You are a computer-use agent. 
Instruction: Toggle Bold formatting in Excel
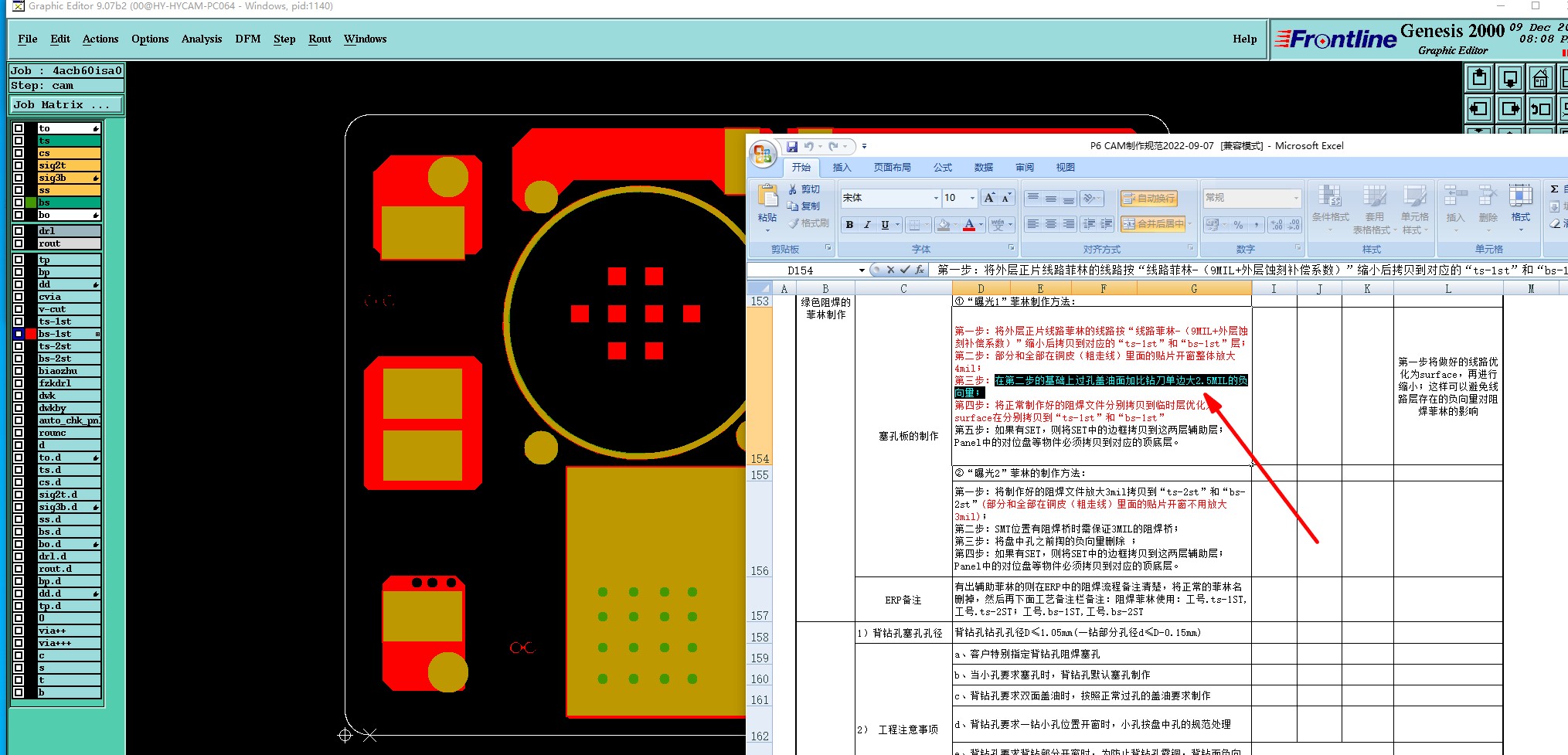(x=849, y=225)
